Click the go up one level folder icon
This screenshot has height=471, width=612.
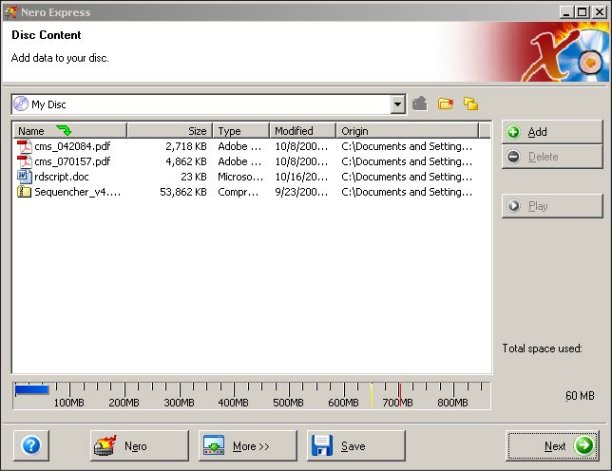point(420,104)
